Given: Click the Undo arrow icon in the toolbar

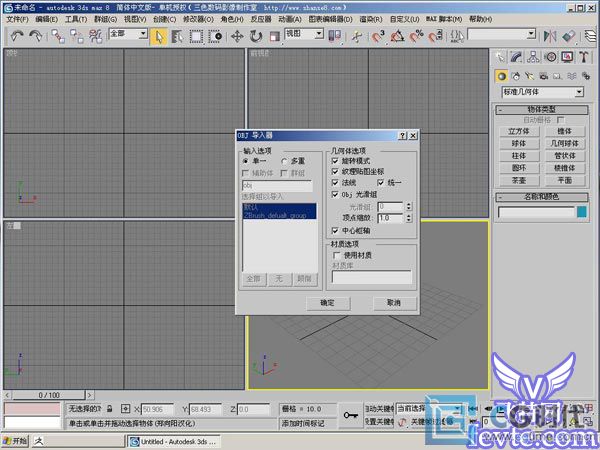Looking at the screenshot, I should (16, 36).
